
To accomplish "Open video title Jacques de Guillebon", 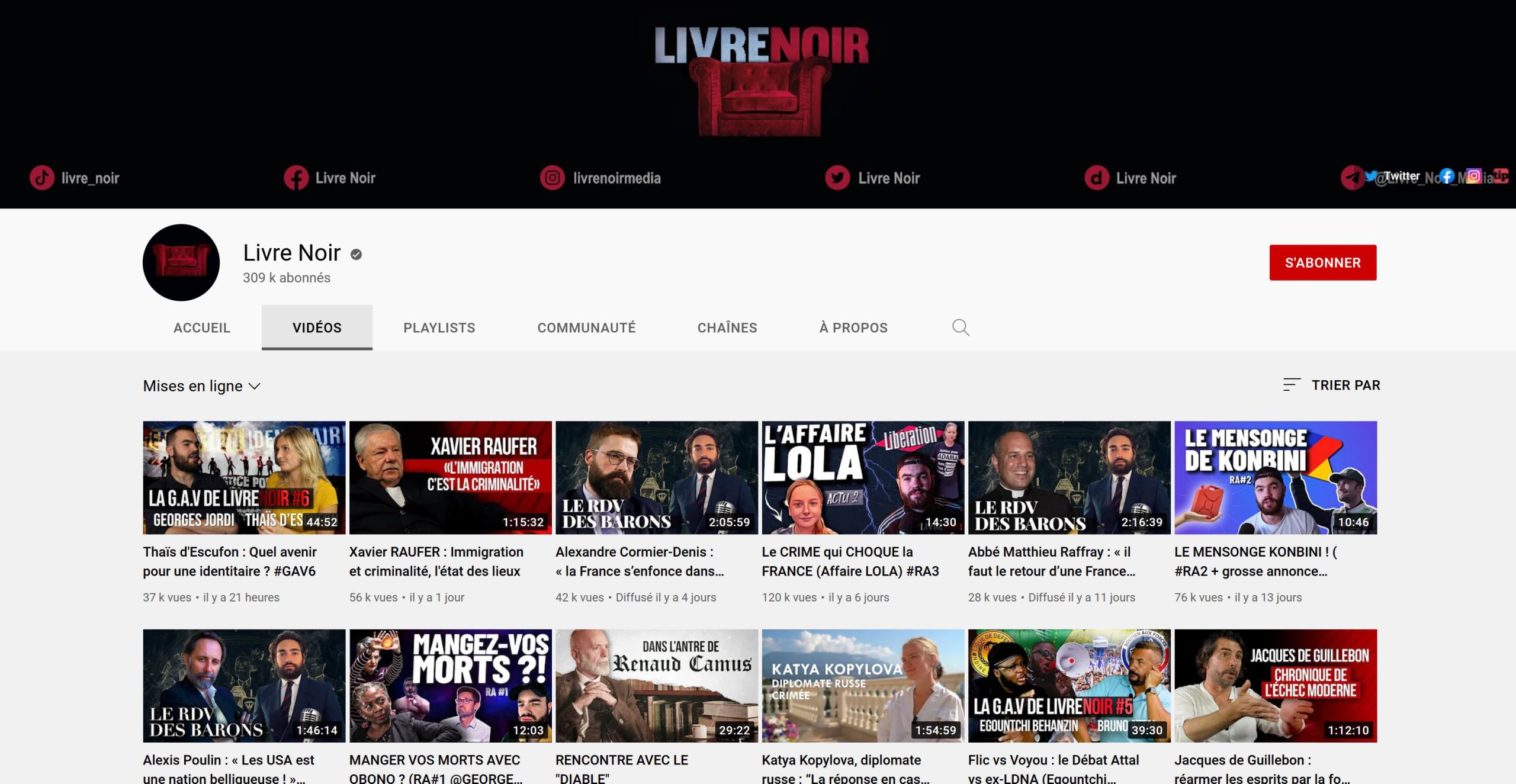I will point(1261,768).
